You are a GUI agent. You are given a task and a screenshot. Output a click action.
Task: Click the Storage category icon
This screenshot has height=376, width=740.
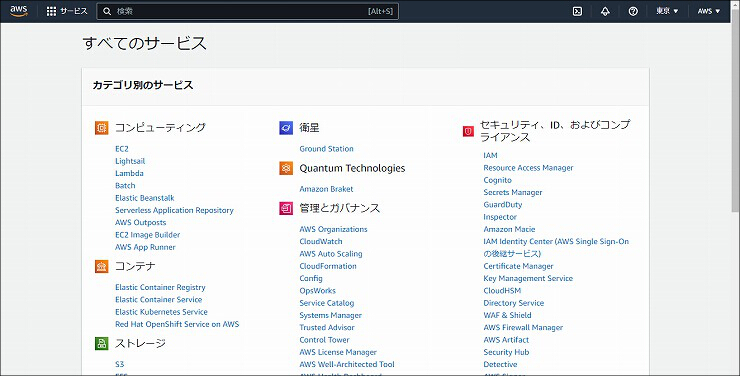(x=101, y=343)
